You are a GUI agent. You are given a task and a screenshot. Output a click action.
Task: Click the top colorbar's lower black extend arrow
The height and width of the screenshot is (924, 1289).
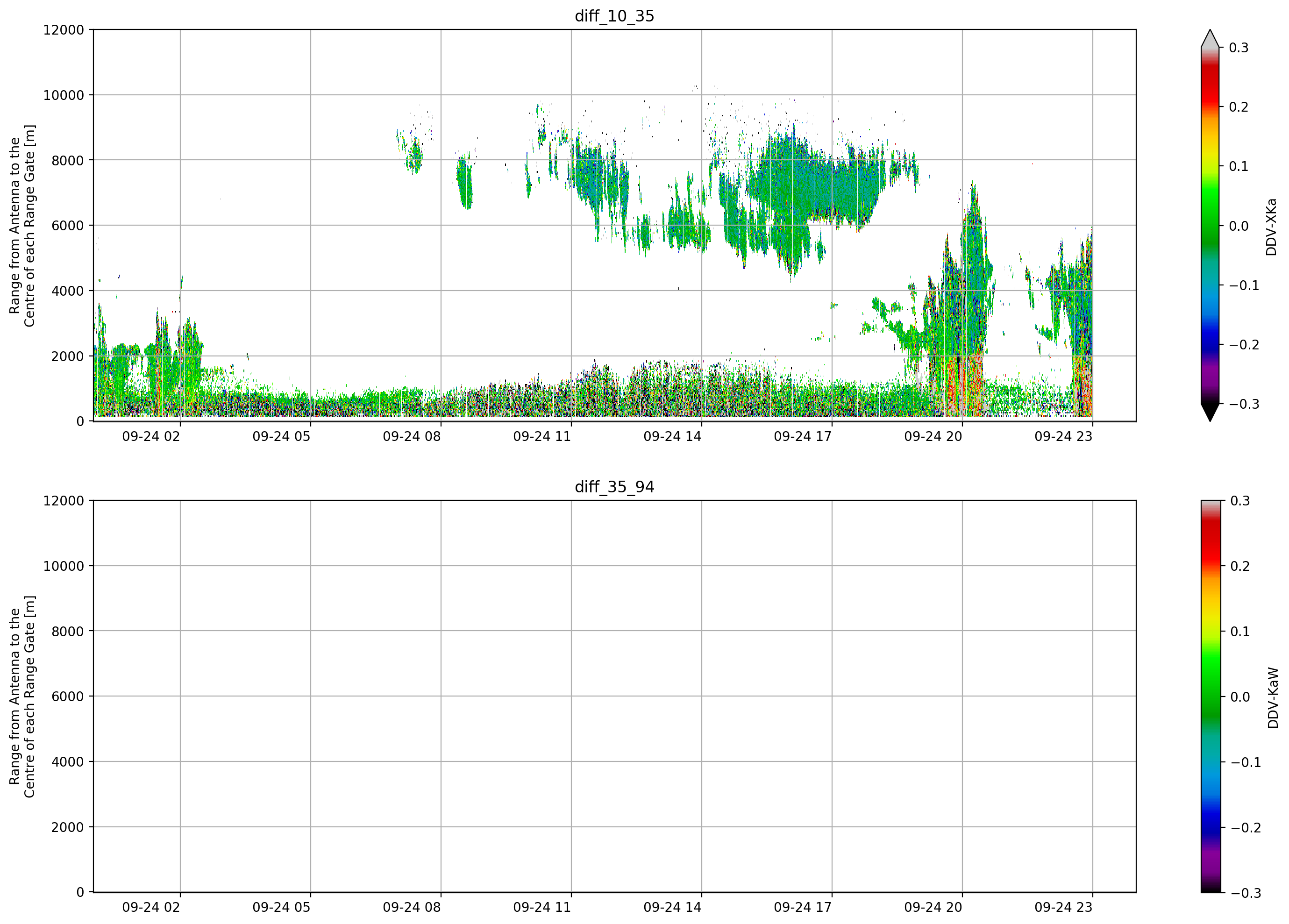[x=1210, y=412]
